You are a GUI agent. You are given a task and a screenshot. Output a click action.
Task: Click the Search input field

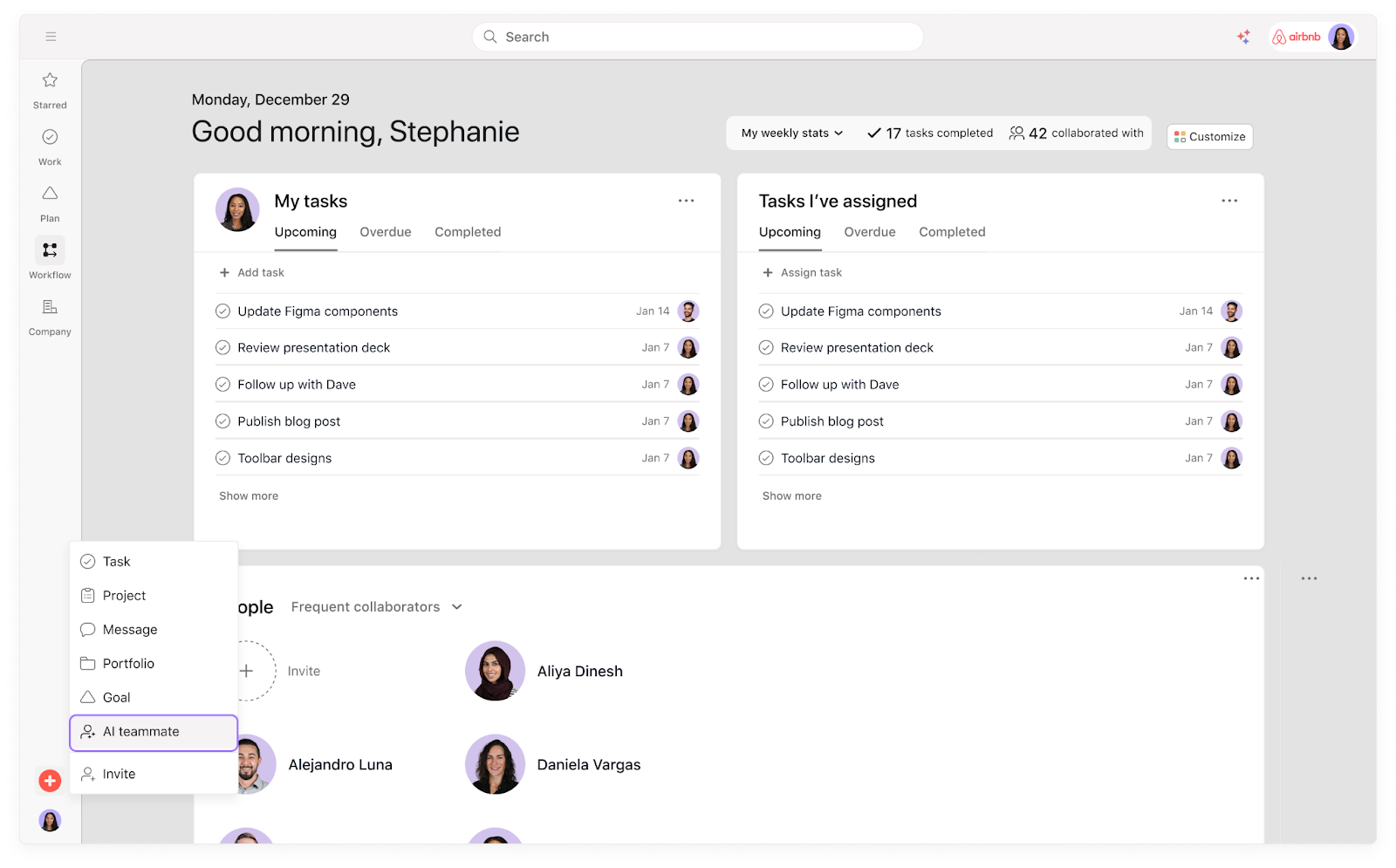(698, 37)
